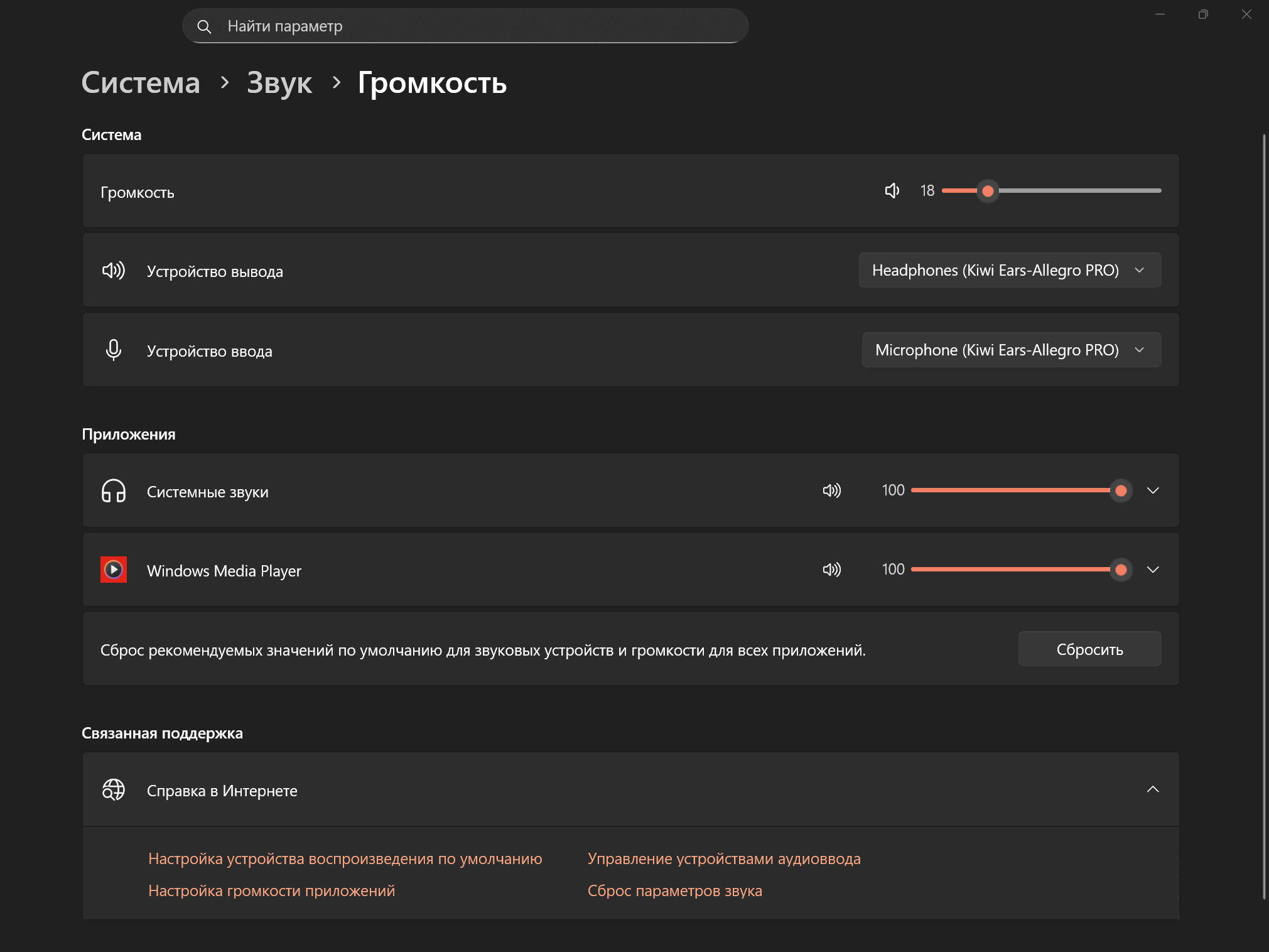Click the globe icon near Справка в Интернете

[114, 790]
